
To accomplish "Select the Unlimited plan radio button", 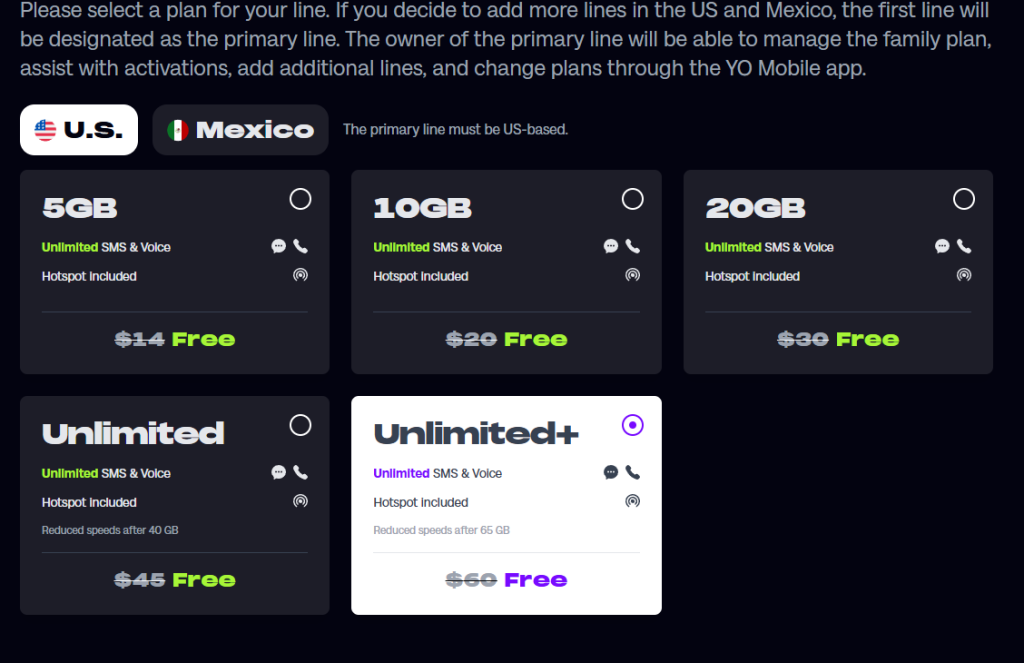I will (300, 425).
